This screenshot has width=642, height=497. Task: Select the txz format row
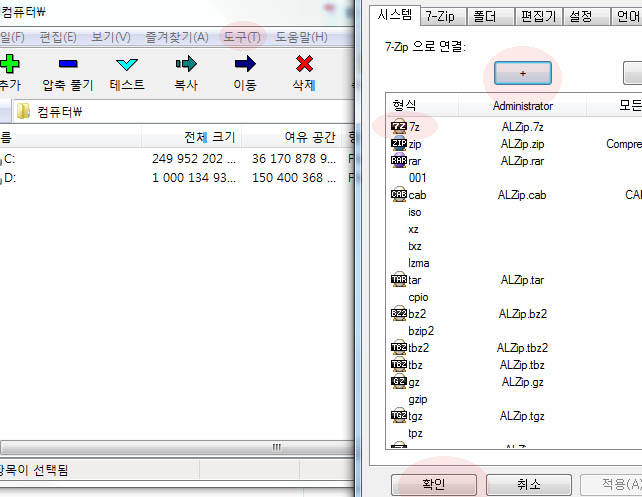[x=514, y=246]
